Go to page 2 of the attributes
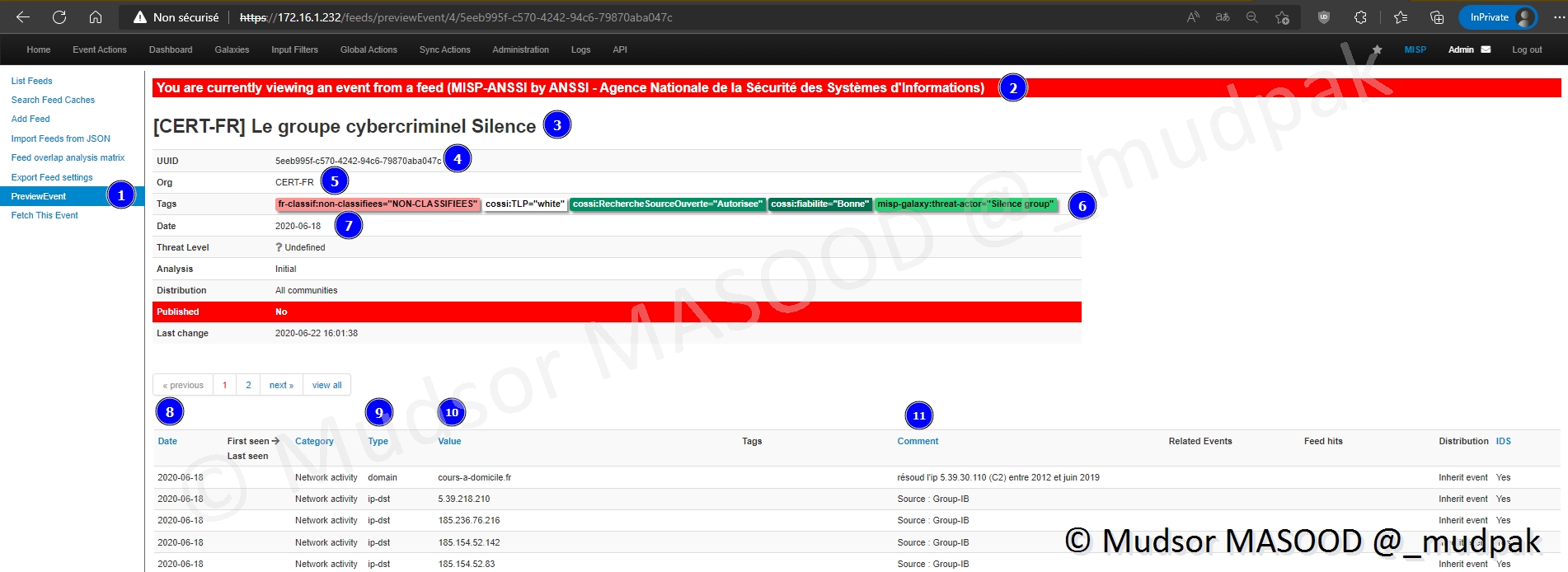This screenshot has width=1568, height=572. click(248, 385)
